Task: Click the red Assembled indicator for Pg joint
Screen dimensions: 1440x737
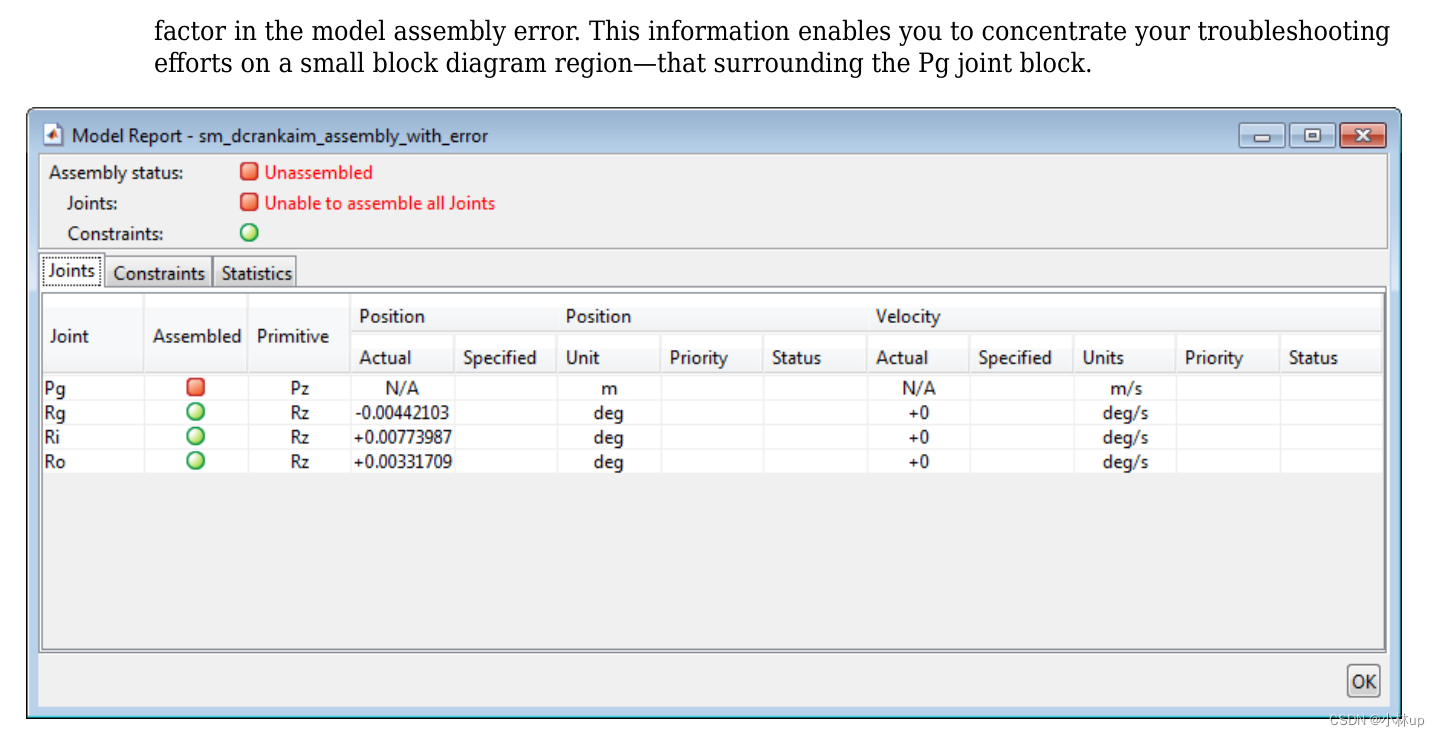Action: pos(195,386)
